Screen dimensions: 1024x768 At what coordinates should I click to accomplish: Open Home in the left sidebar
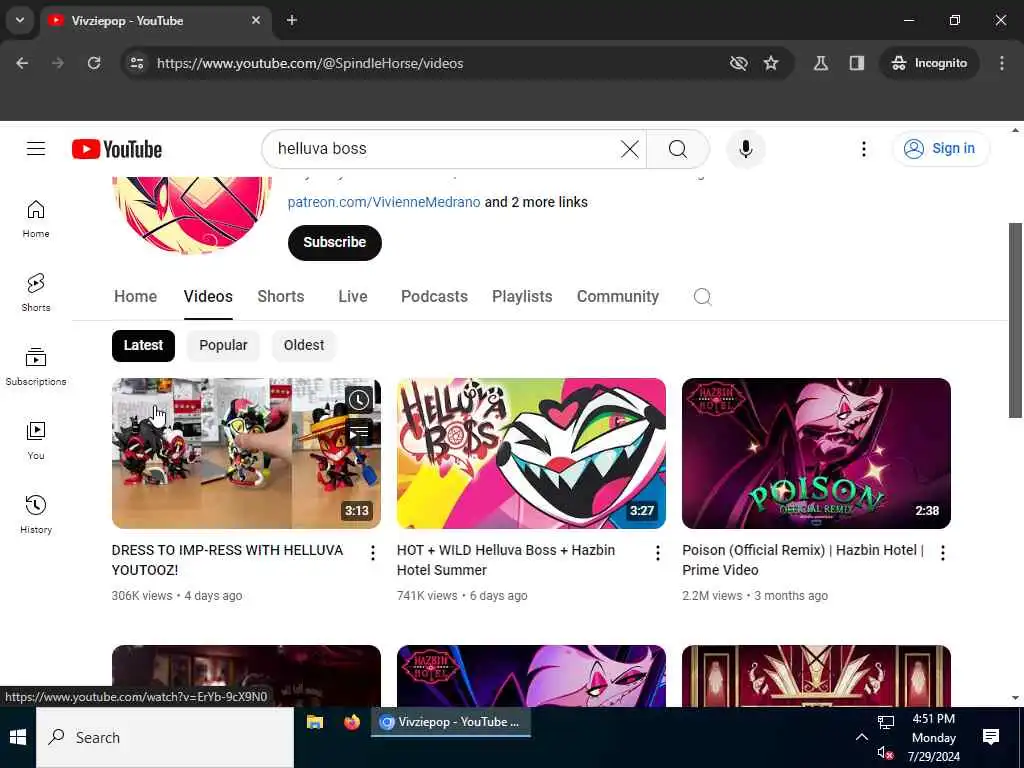tap(36, 219)
